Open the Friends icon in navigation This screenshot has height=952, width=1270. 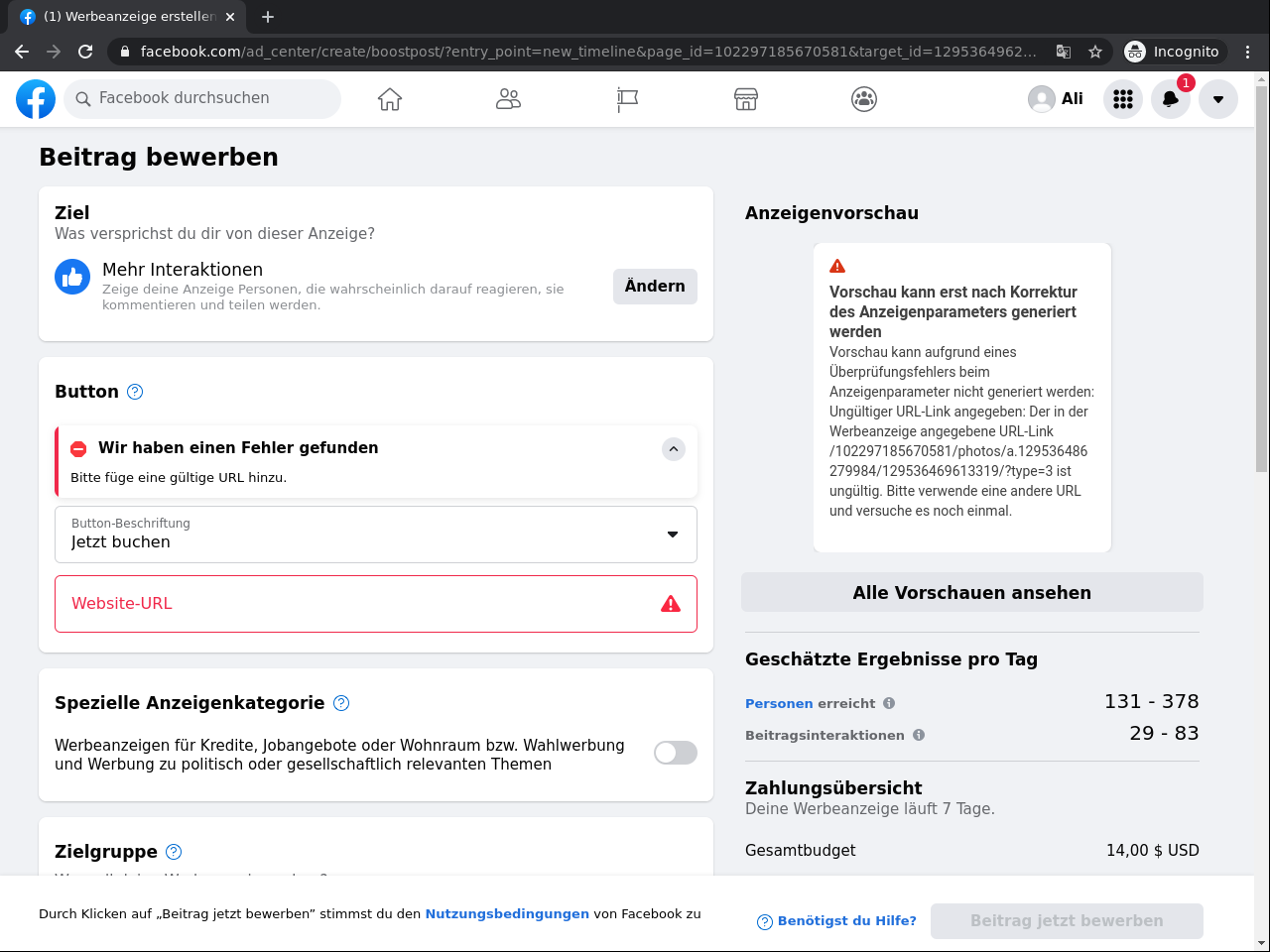(x=508, y=99)
